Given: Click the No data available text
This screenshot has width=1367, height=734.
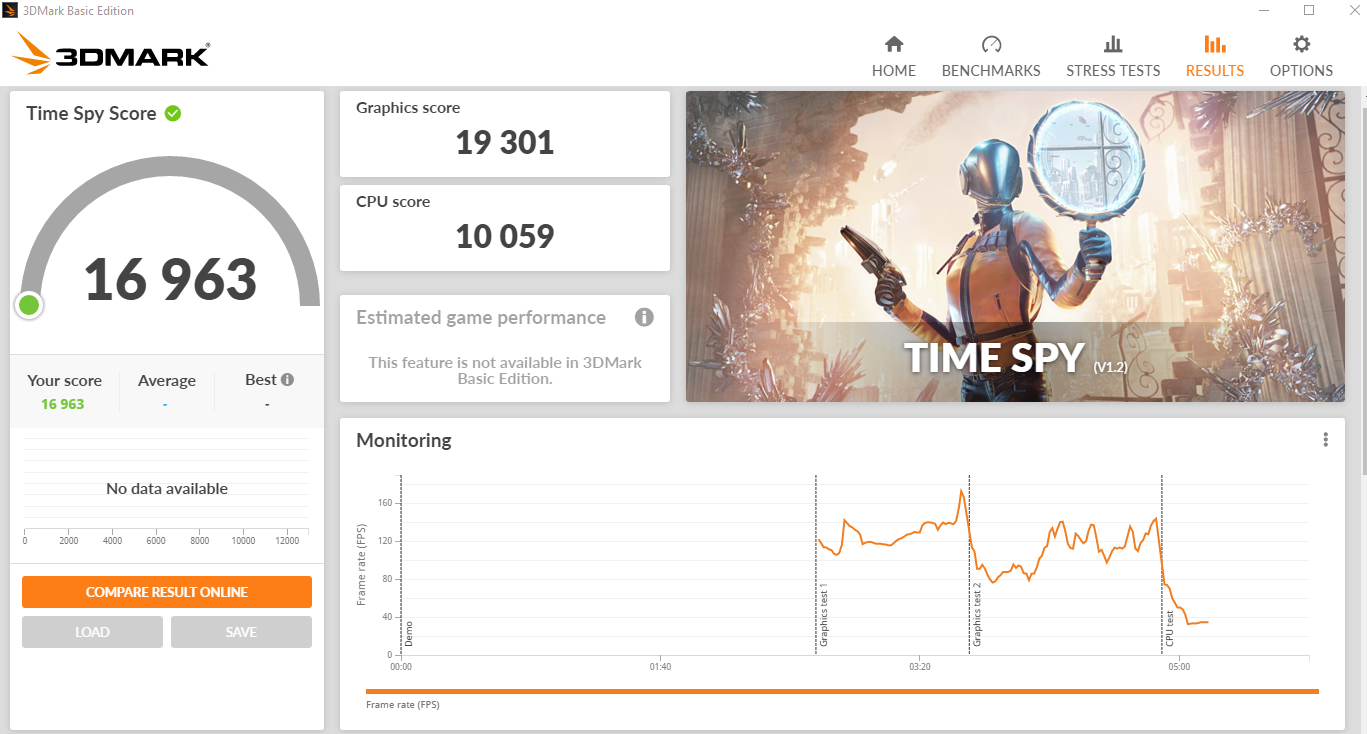Looking at the screenshot, I should pos(167,489).
